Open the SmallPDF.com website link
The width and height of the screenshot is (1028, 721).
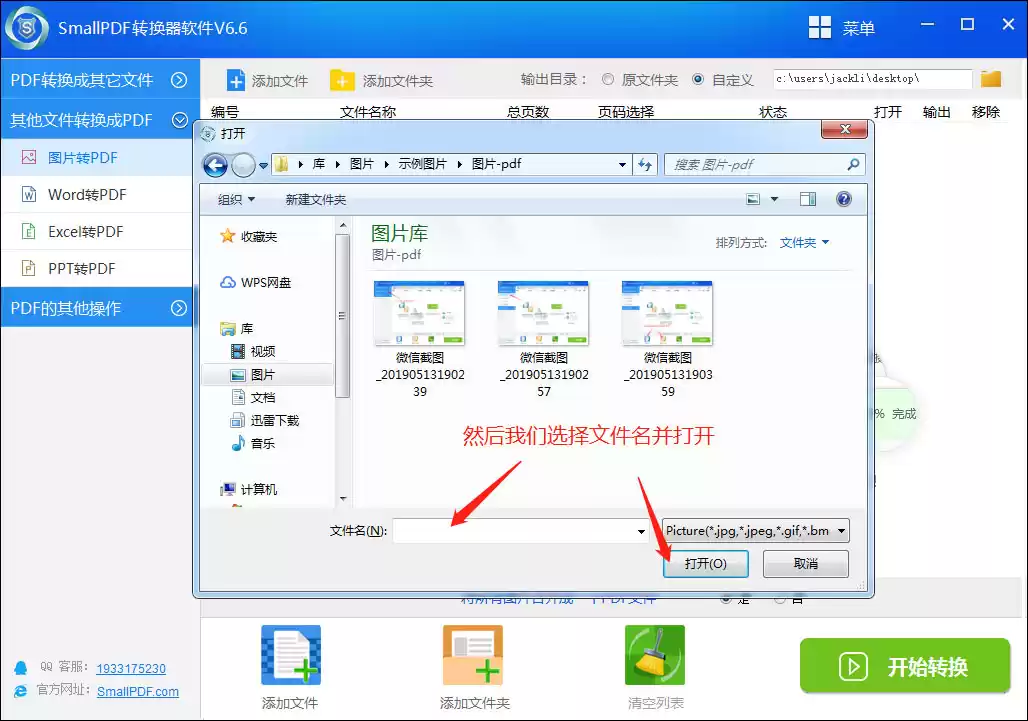coord(138,691)
